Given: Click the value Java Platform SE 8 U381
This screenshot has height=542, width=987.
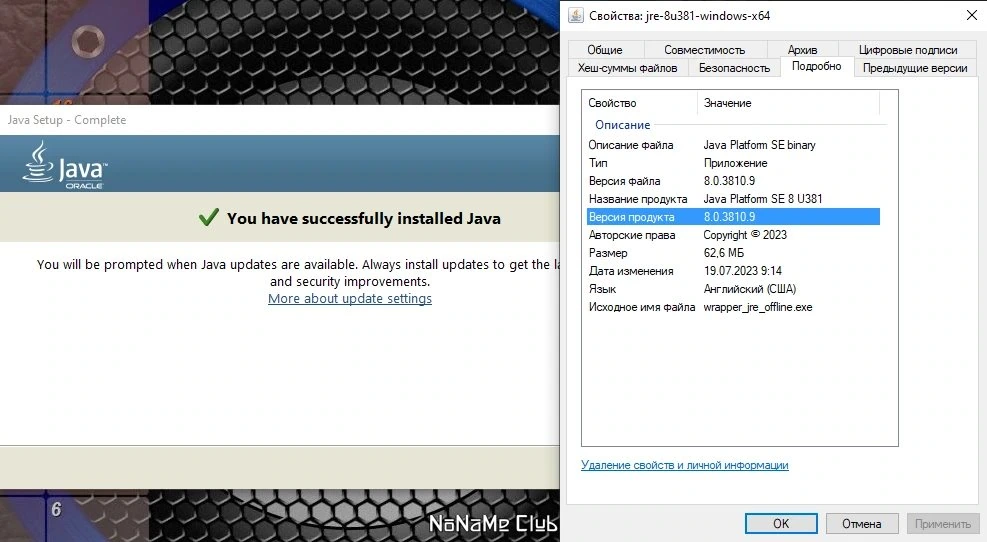Looking at the screenshot, I should (x=763, y=199).
